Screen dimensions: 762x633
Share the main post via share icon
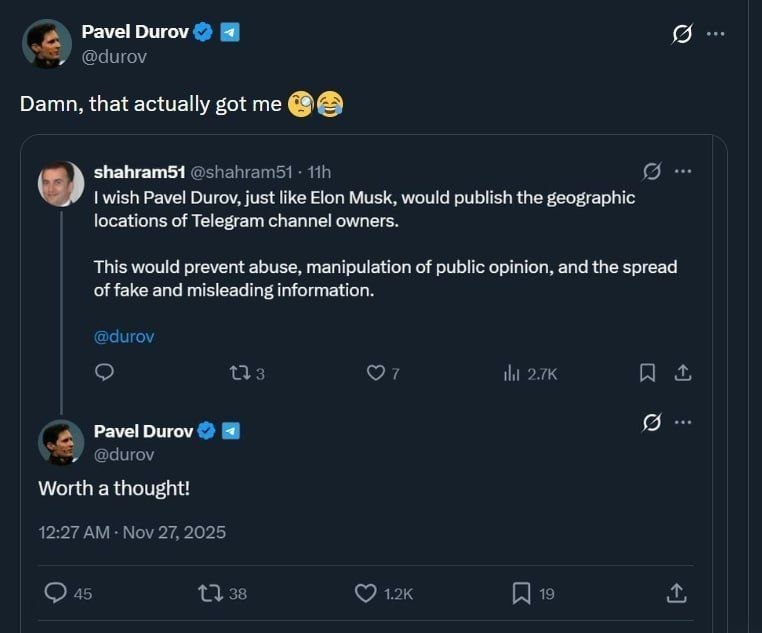(x=677, y=593)
